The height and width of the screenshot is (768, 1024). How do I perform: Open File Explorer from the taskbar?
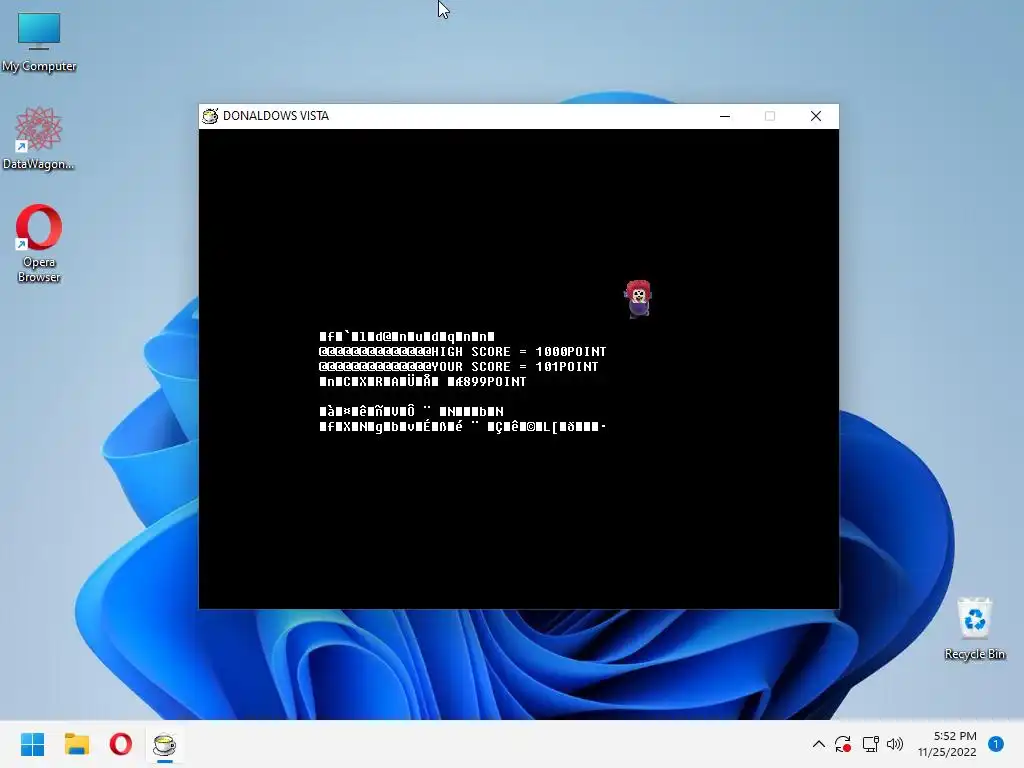click(76, 744)
